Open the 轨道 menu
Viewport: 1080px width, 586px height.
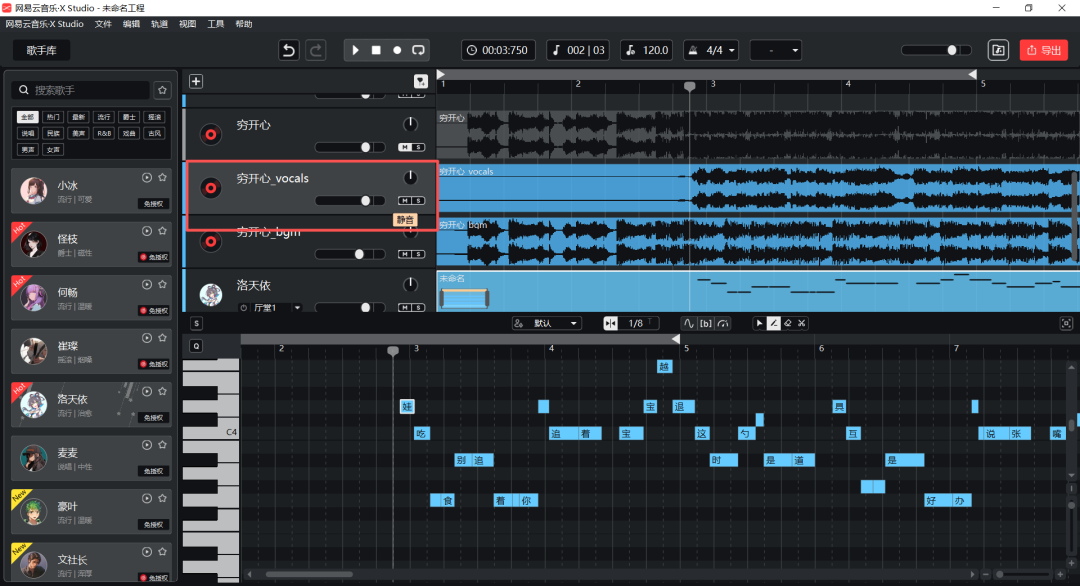159,23
